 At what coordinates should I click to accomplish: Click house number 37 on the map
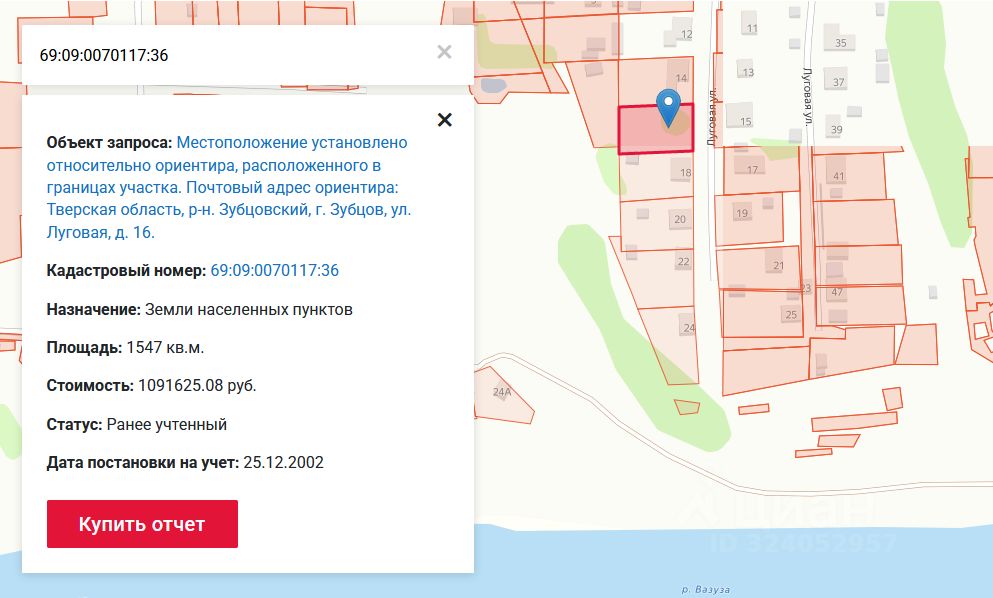point(838,82)
